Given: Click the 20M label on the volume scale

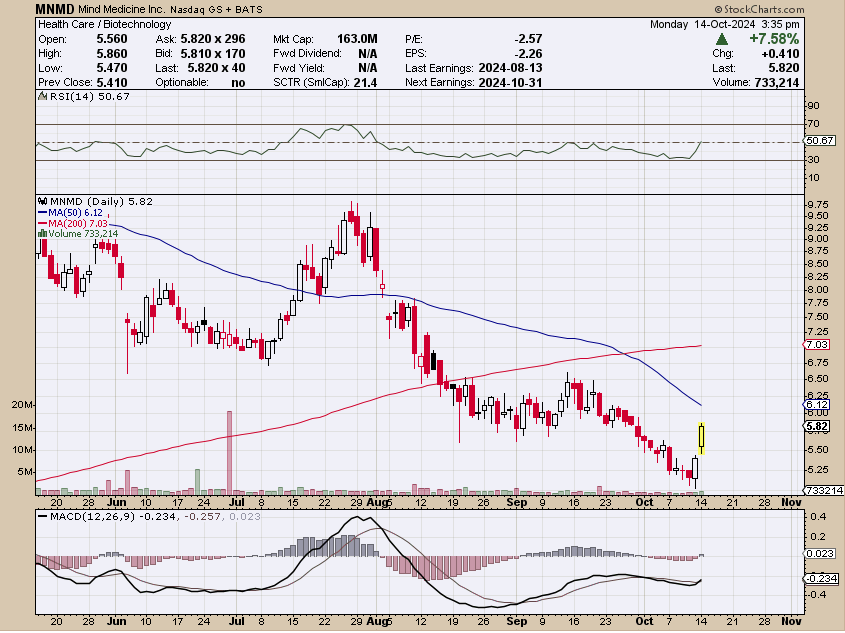Looking at the screenshot, I should tap(22, 405).
